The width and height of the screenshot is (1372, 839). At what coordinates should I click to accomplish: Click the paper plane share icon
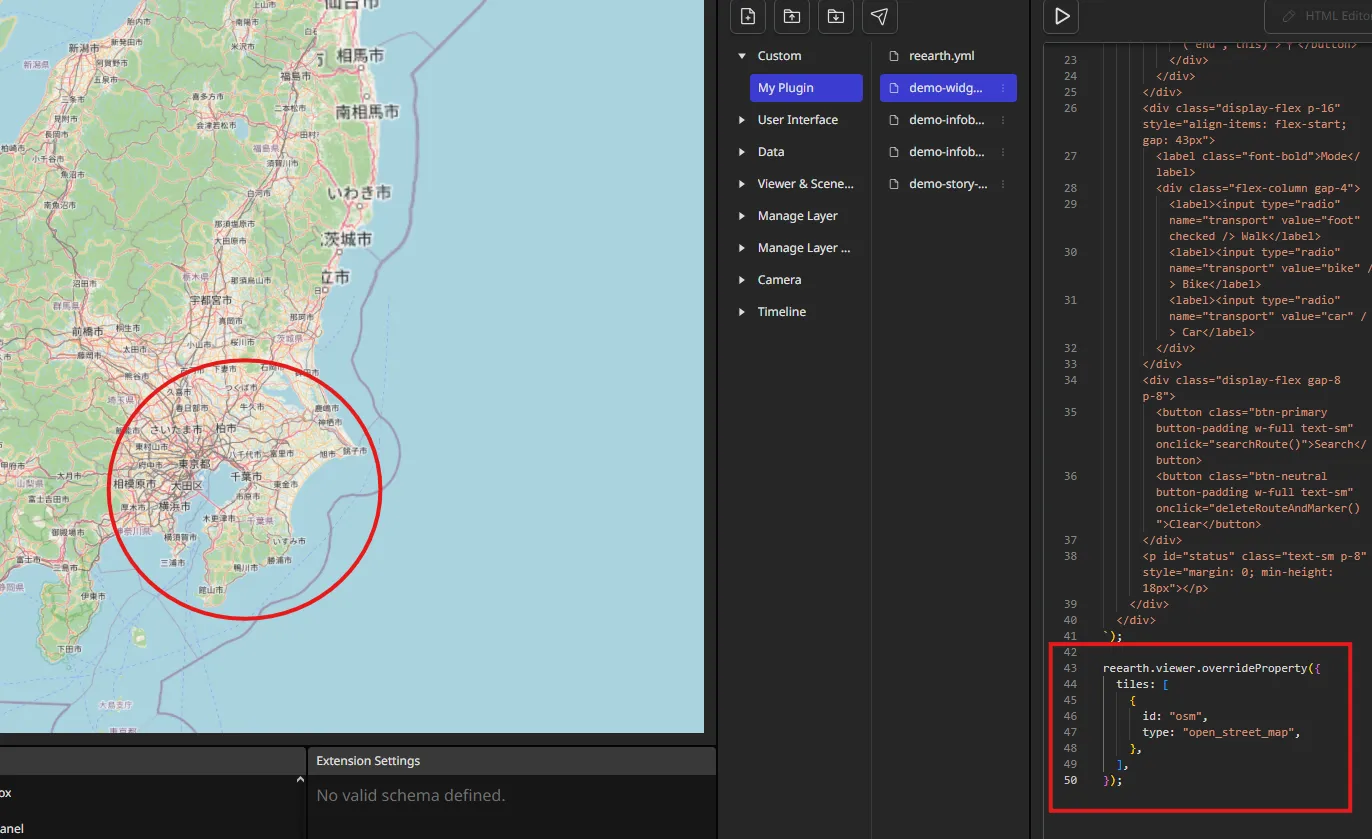click(x=879, y=16)
